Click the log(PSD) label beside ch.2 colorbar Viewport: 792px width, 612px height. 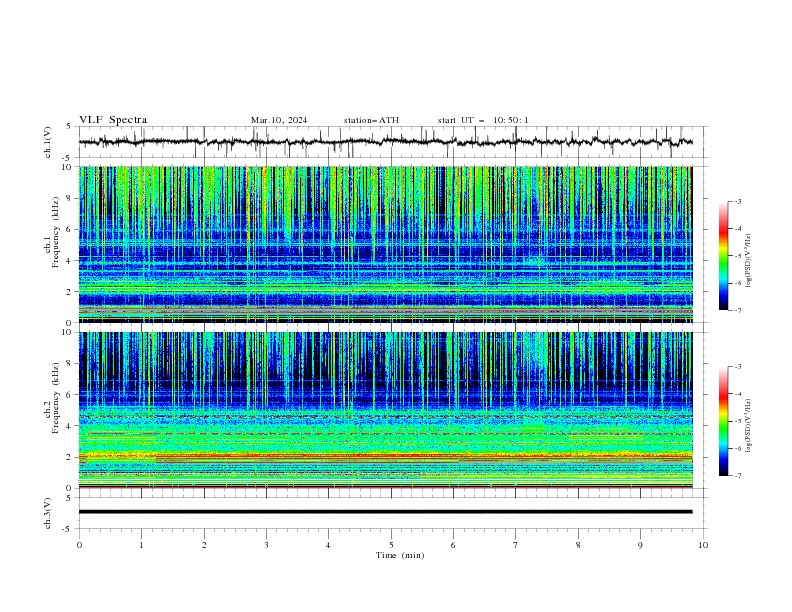point(749,425)
